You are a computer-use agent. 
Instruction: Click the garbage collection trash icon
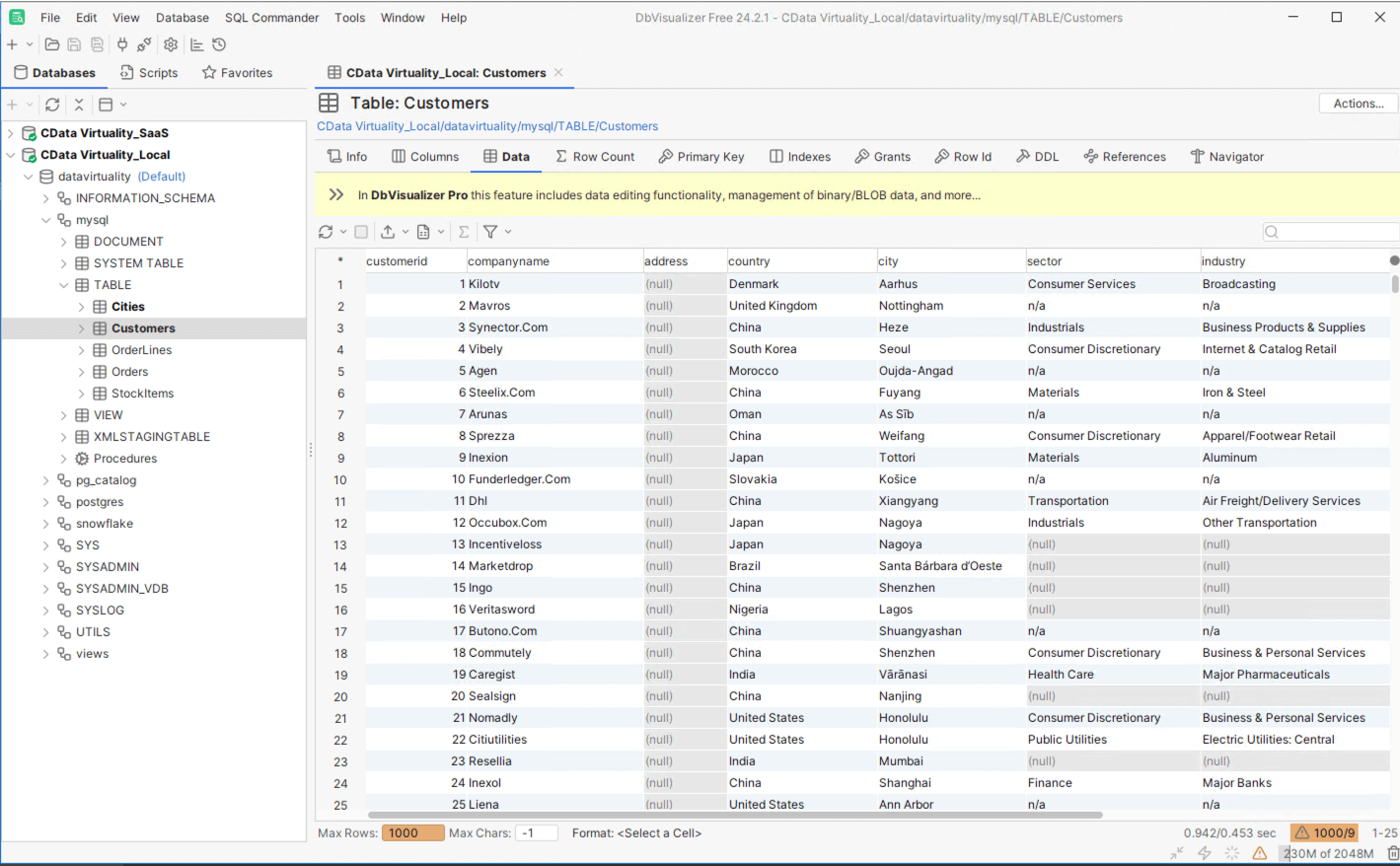point(1392,853)
